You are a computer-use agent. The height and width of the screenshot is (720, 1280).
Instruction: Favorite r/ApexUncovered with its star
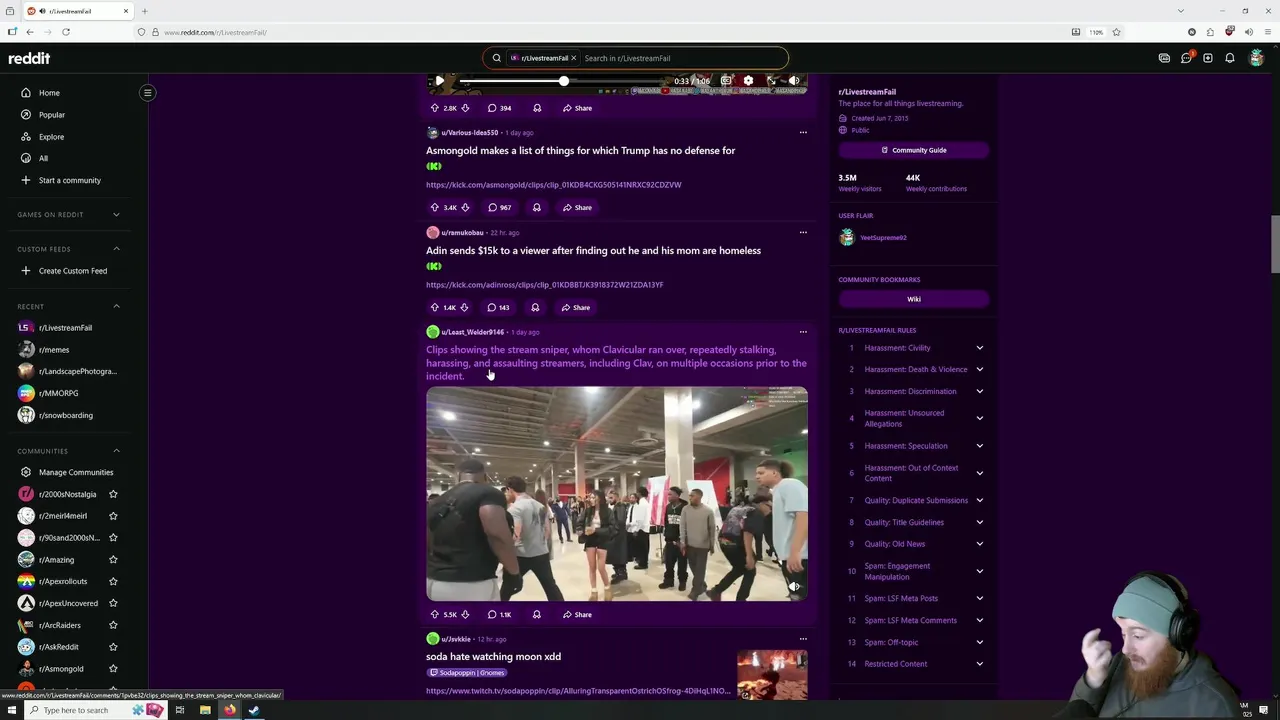pos(113,603)
